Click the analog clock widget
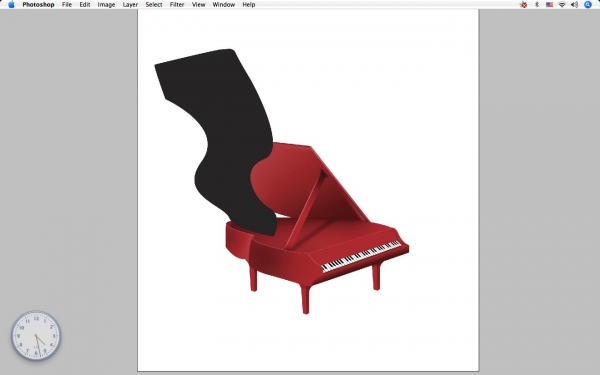Viewport: 600px width, 375px height. click(x=36, y=336)
